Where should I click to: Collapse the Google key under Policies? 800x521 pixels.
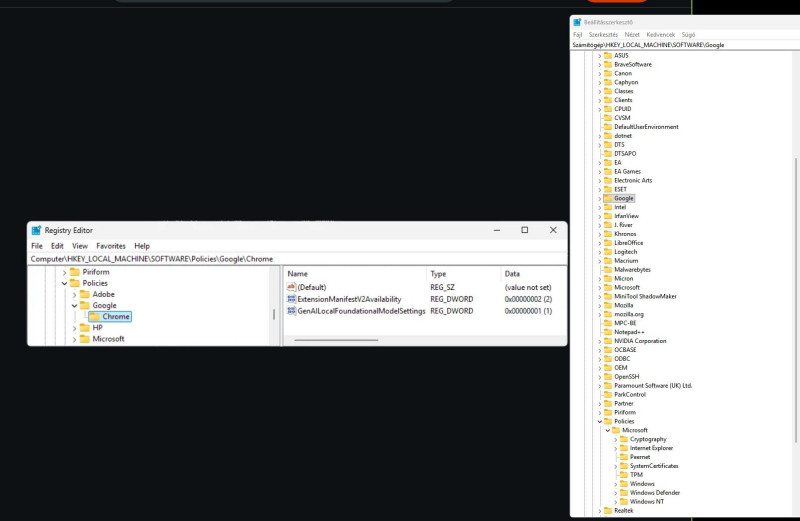tap(74, 306)
